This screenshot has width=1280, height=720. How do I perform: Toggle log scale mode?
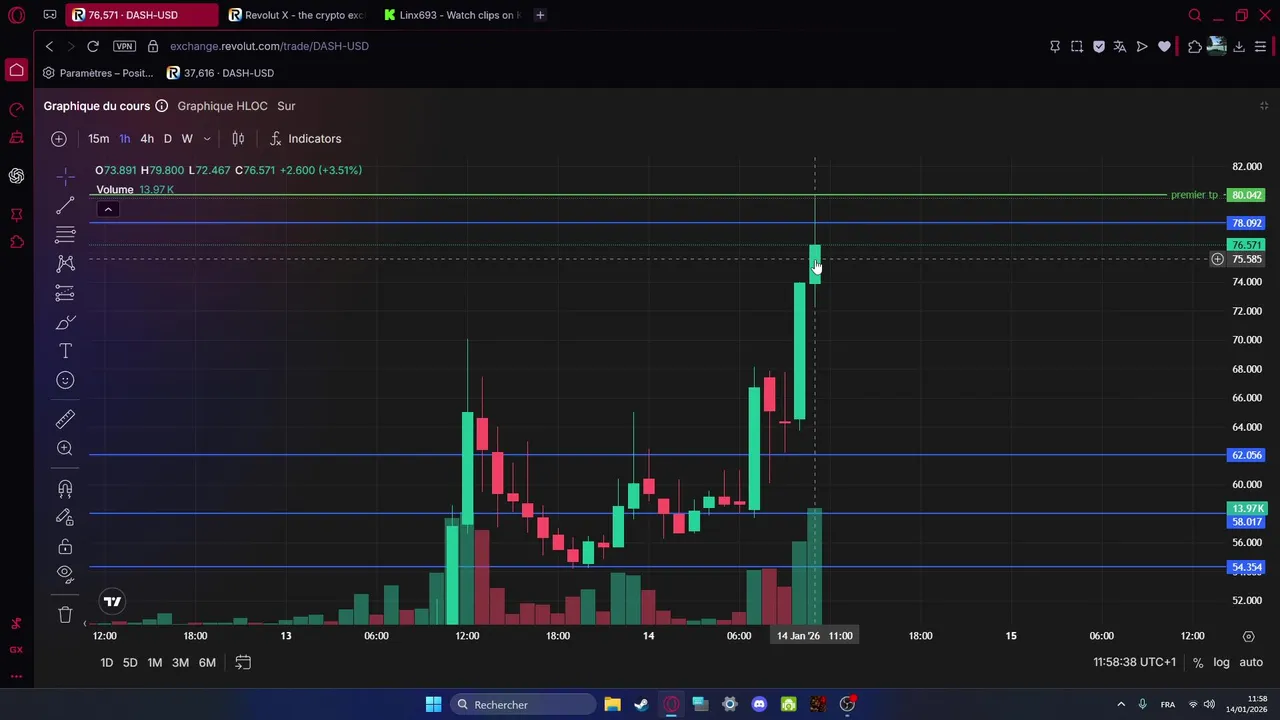pyautogui.click(x=1221, y=663)
